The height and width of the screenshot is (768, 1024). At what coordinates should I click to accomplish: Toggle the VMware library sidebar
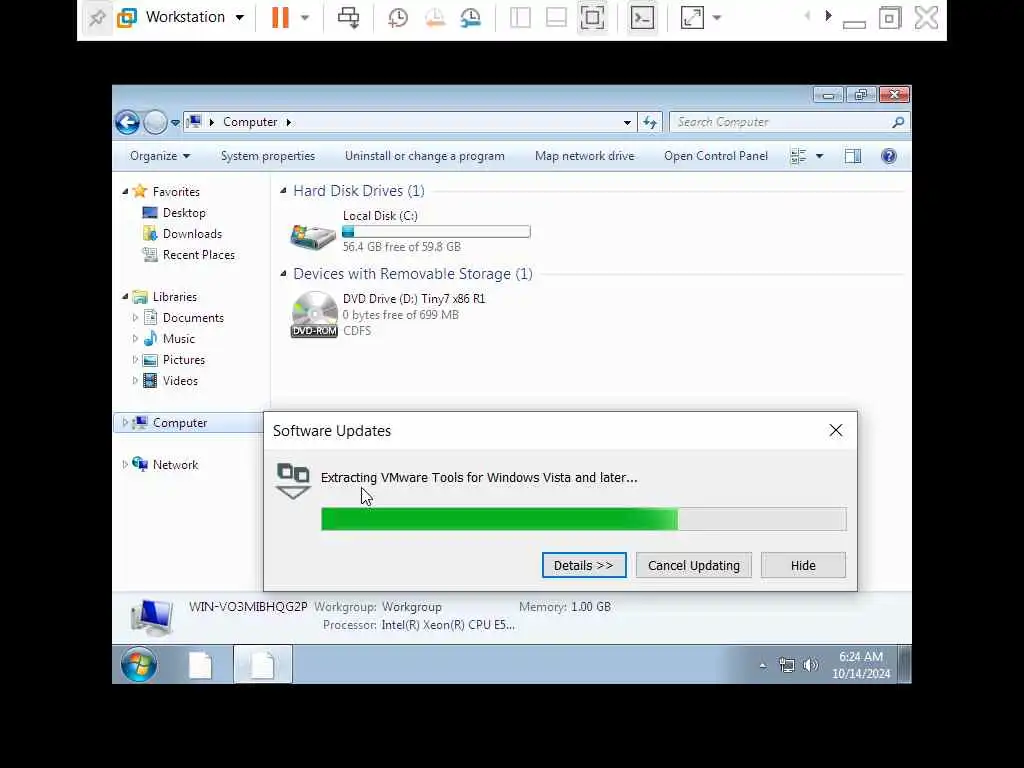click(520, 18)
